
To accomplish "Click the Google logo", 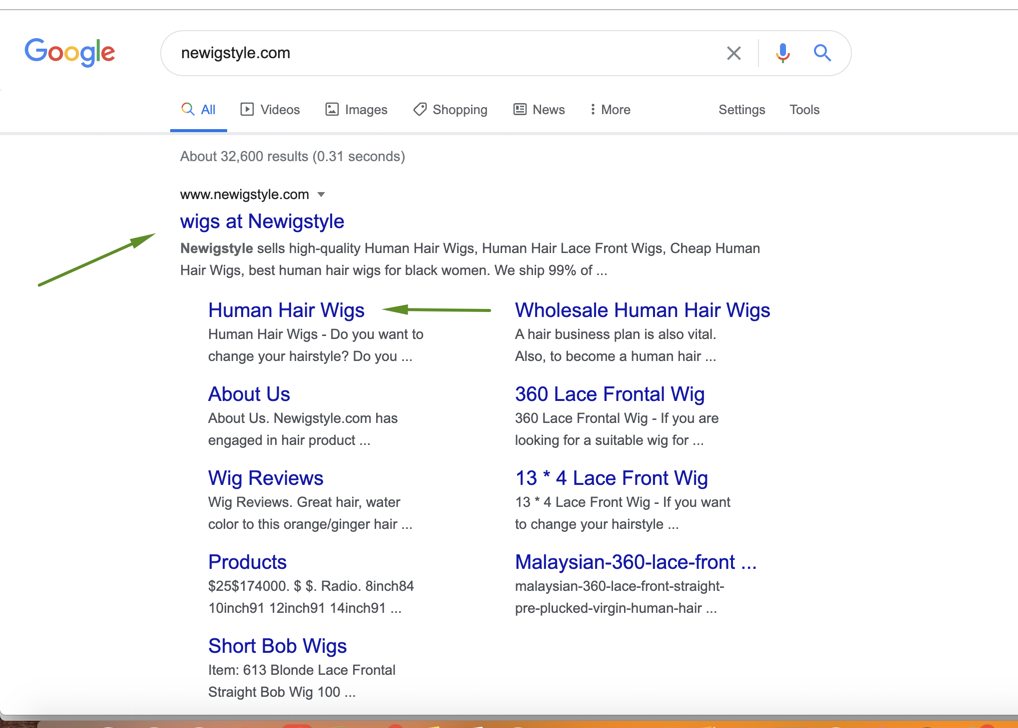I will click(x=69, y=52).
